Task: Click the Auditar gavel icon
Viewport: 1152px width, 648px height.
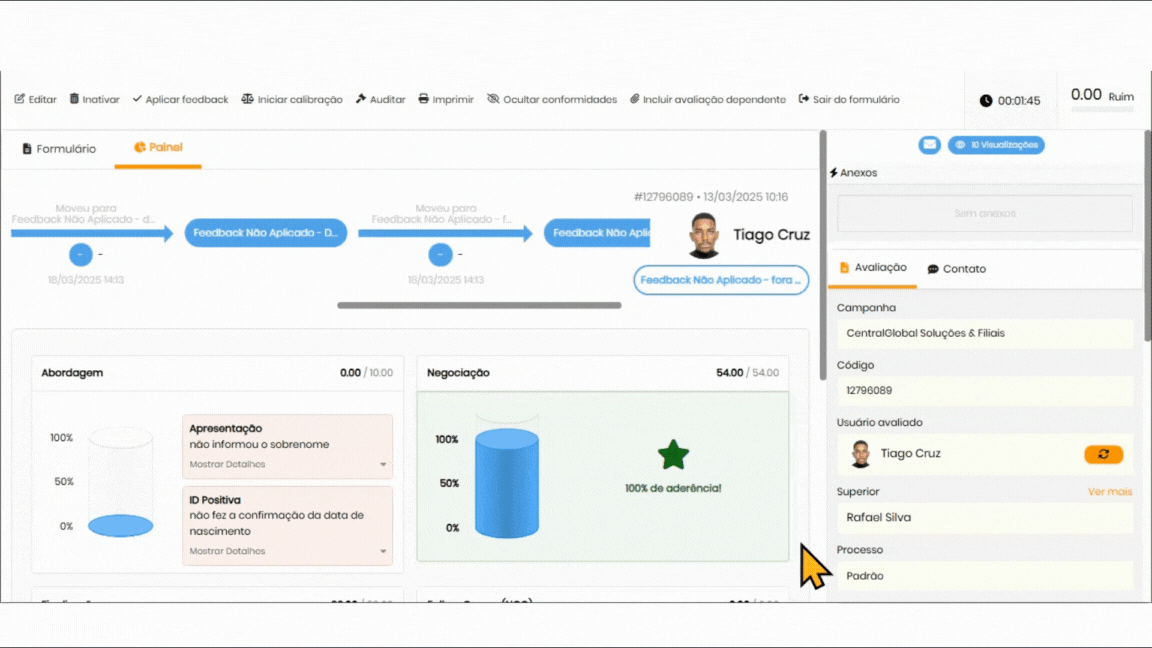Action: (361, 100)
